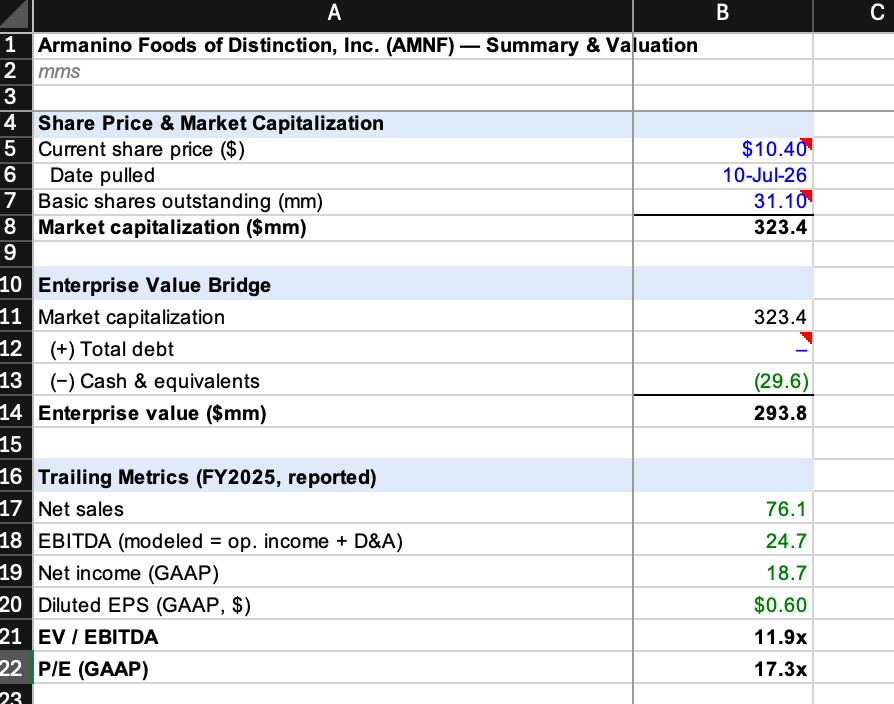The image size is (894, 704).
Task: Click the 'EV / EBITDA' label
Action: pos(334,636)
